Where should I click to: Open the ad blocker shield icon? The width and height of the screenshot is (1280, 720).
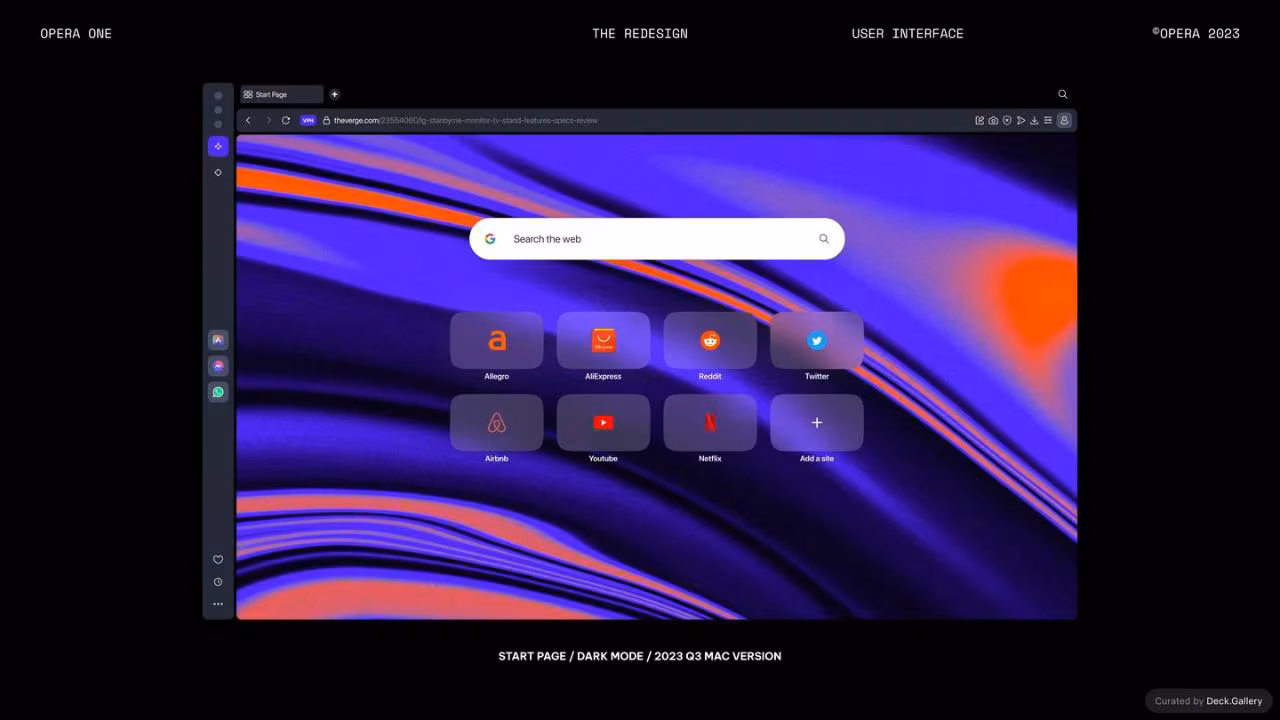click(1007, 120)
